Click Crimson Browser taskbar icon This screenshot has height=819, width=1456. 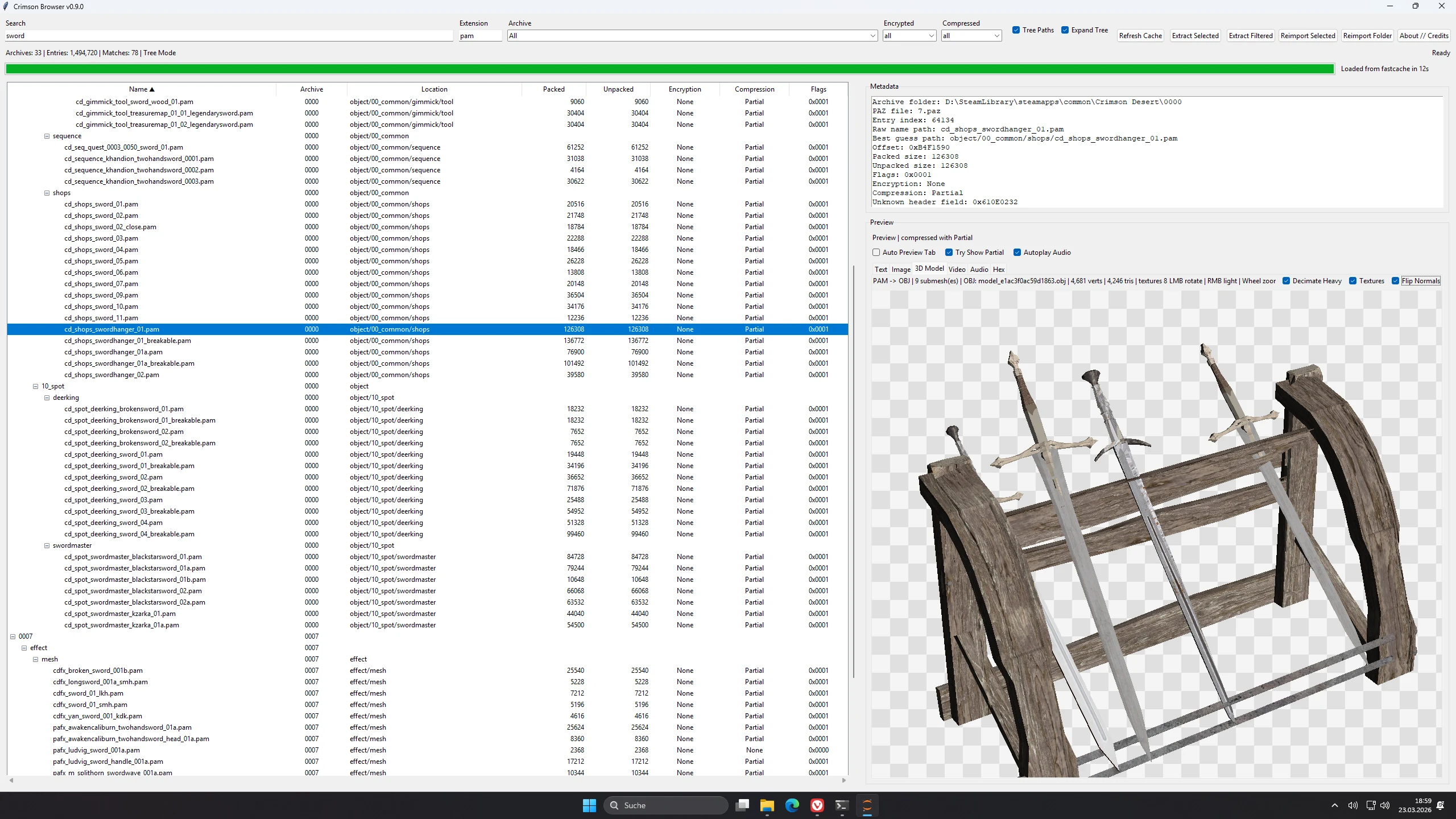click(867, 805)
